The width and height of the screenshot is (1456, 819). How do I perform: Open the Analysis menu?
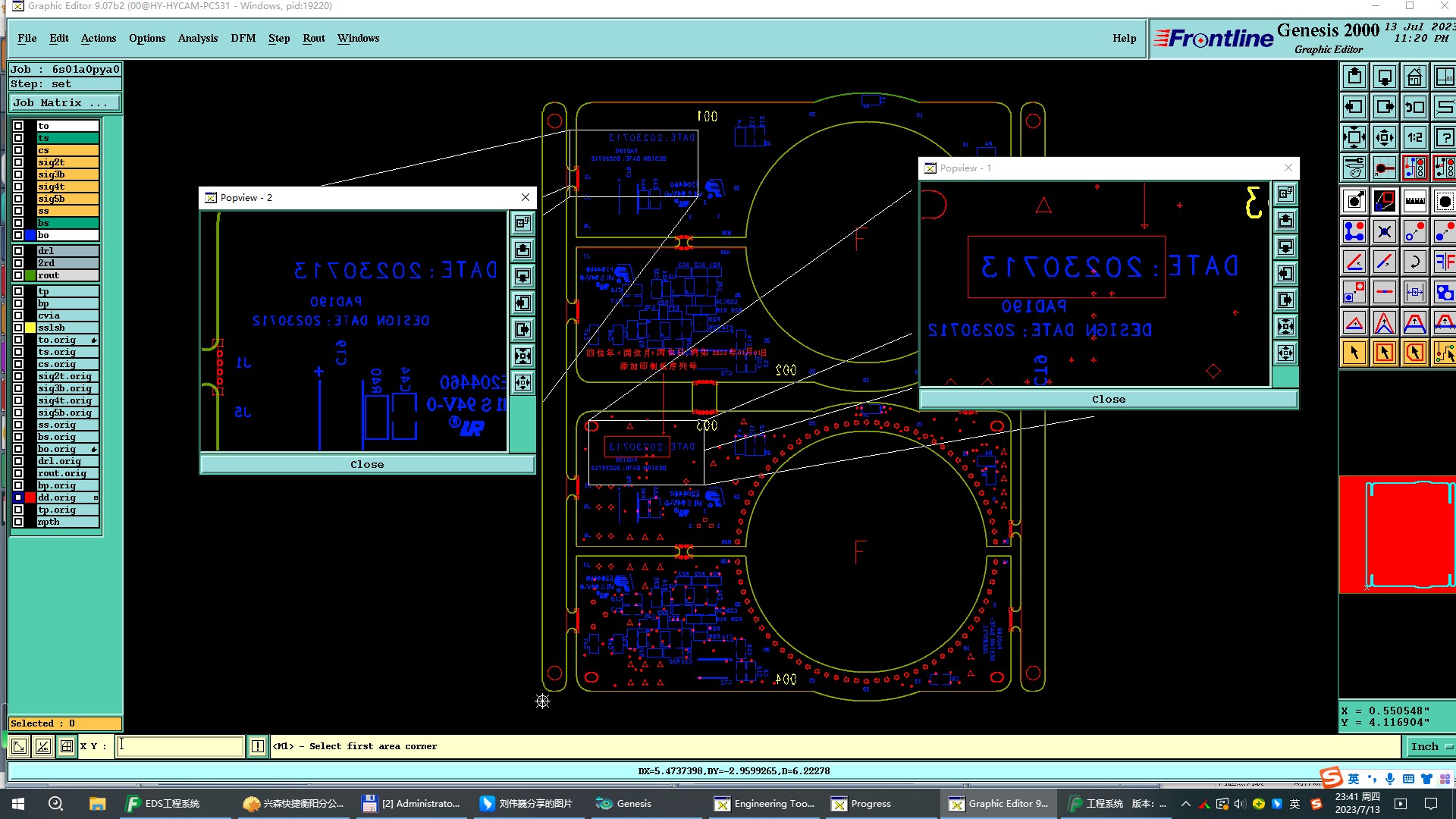tap(197, 39)
